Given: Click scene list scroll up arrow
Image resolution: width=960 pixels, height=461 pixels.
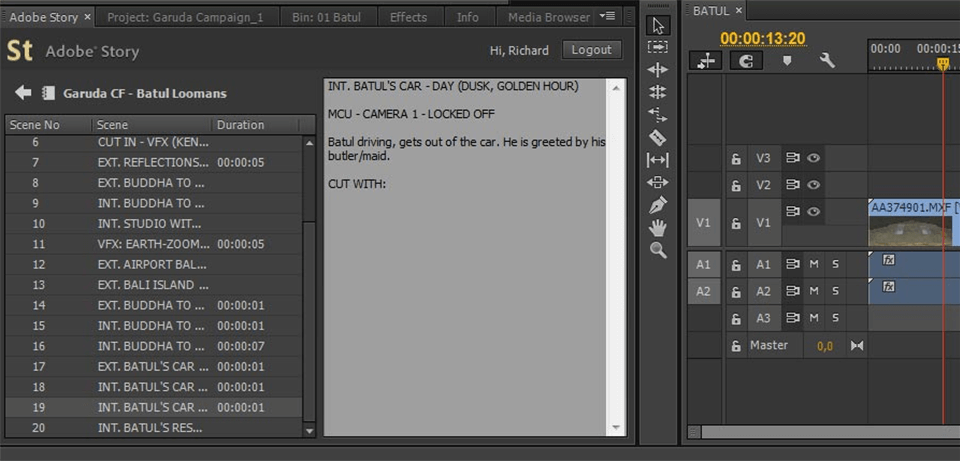Looking at the screenshot, I should [x=309, y=143].
